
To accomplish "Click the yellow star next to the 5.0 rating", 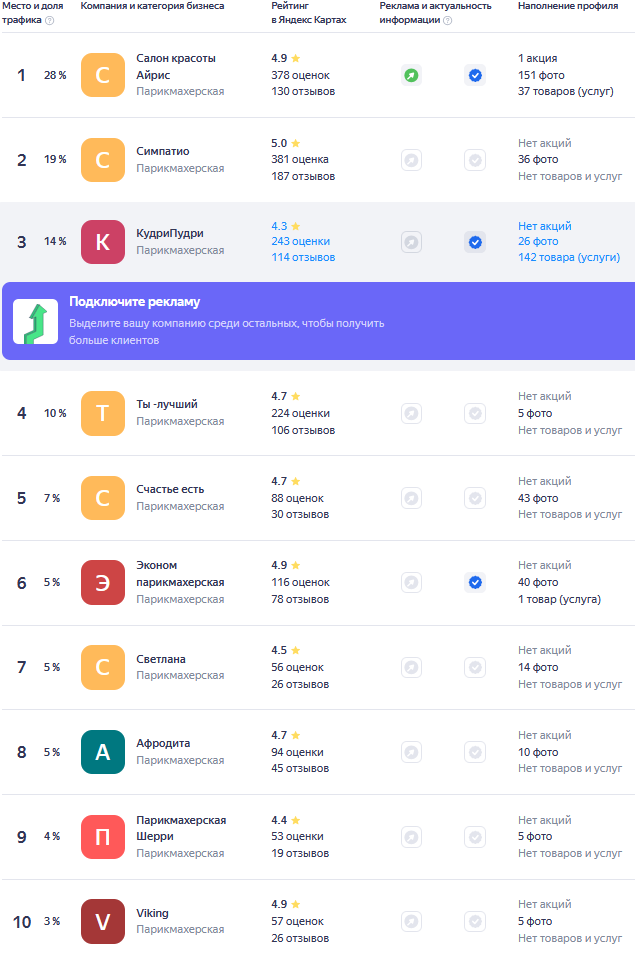I will tap(295, 143).
